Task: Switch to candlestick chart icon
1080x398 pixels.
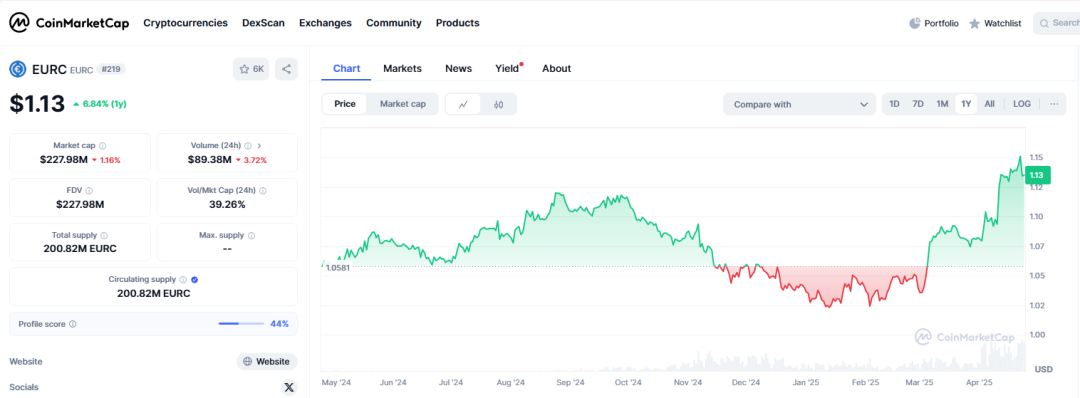Action: click(499, 104)
